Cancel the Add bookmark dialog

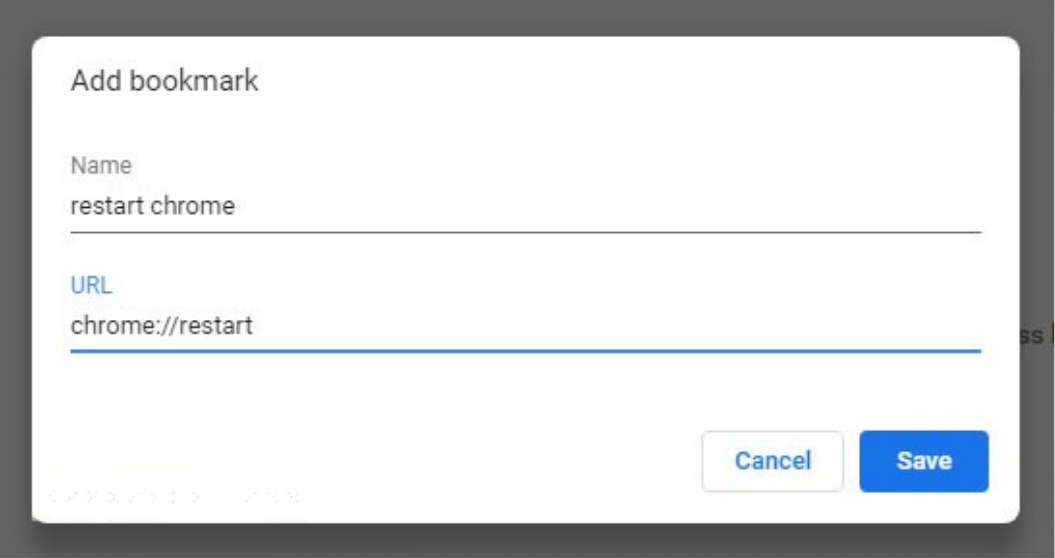(x=772, y=461)
